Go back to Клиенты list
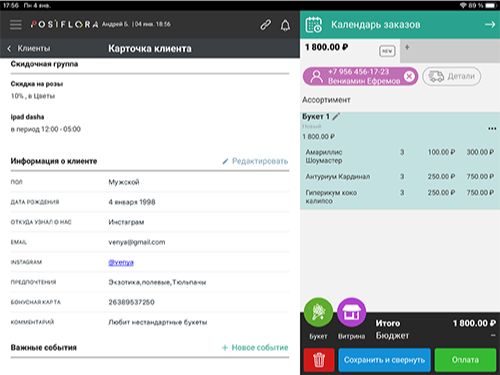Image resolution: width=500 pixels, height=375 pixels. click(x=29, y=49)
